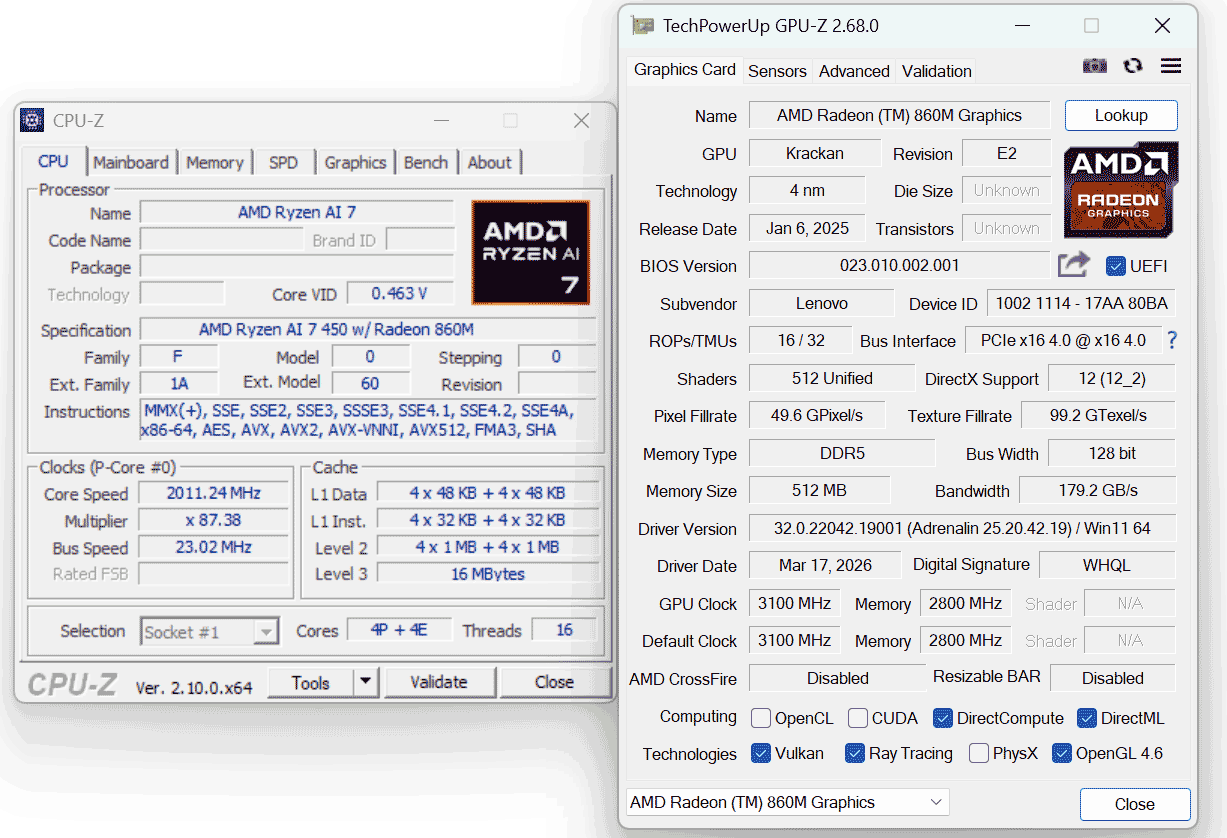Switch to the Validation tab in GPU-Z

tap(936, 71)
